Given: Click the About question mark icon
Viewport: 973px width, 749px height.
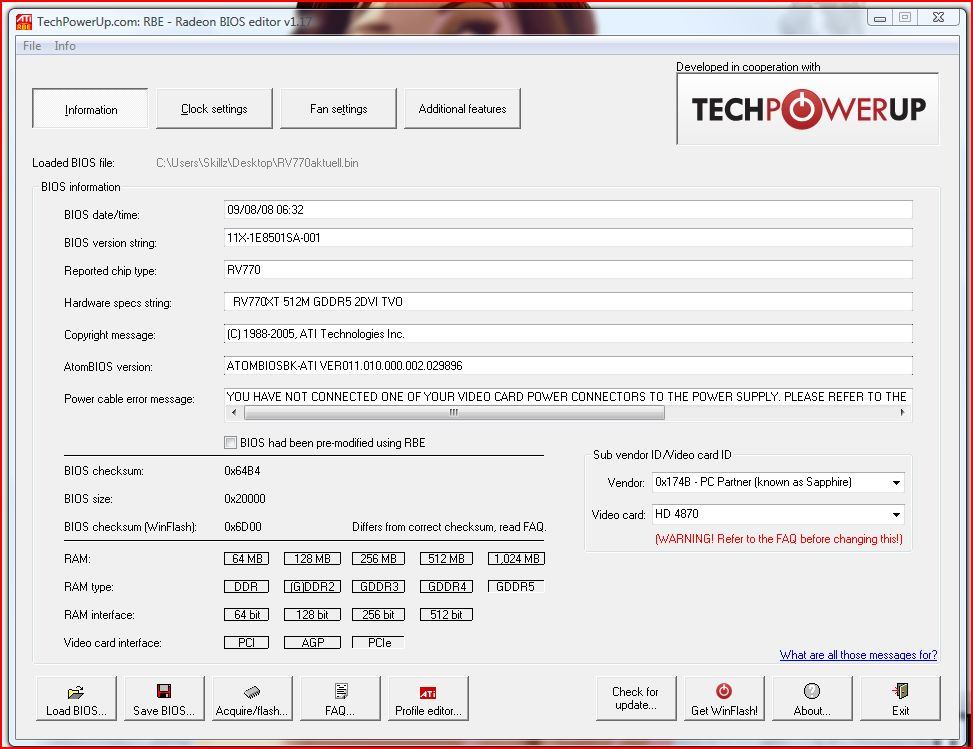Looking at the screenshot, I should click(812, 691).
